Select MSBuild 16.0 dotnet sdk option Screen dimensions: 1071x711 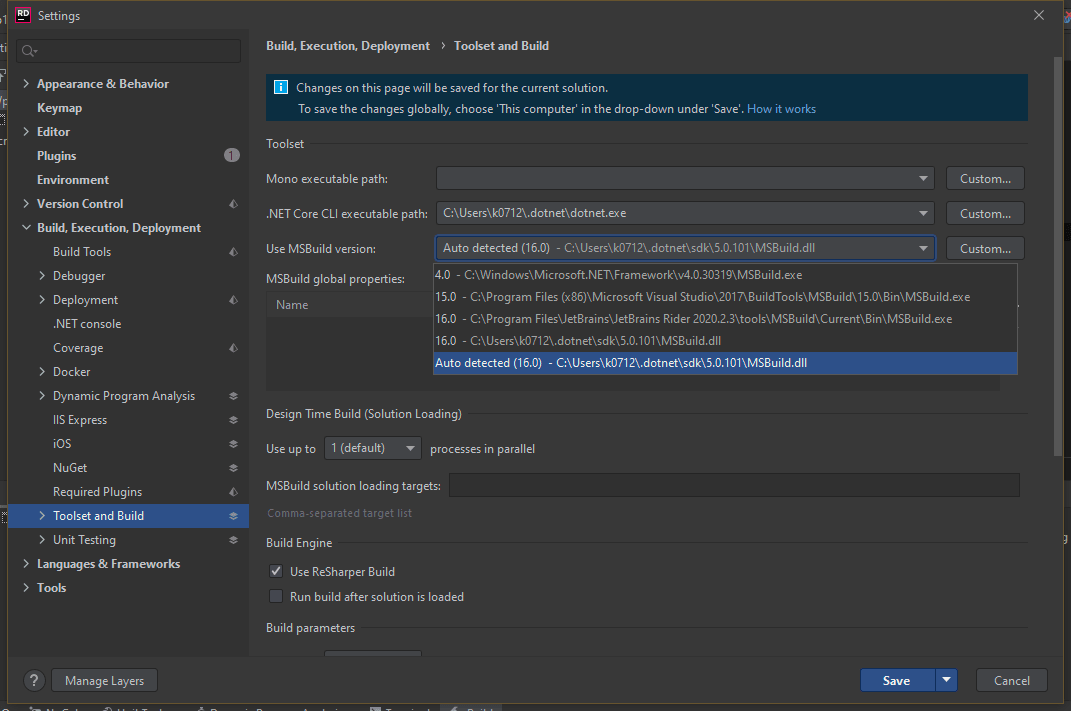click(x=725, y=341)
